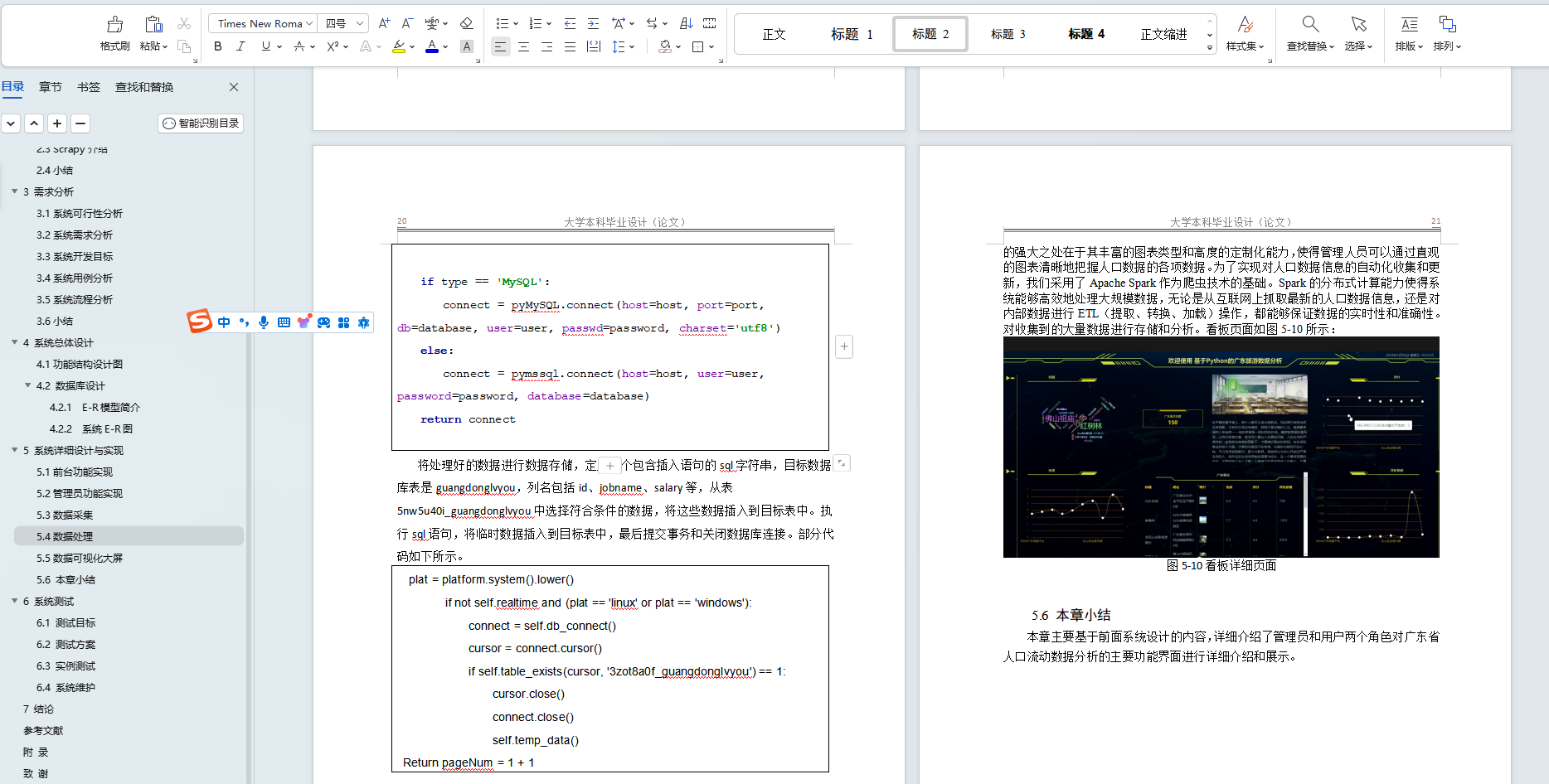The width and height of the screenshot is (1549, 784).
Task: Increase font size with A+ icon
Action: click(384, 24)
